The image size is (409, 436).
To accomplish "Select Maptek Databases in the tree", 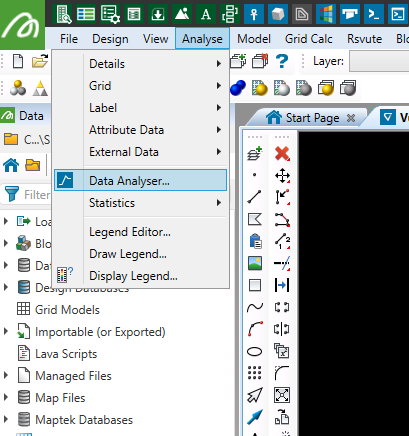I will pos(84,420).
